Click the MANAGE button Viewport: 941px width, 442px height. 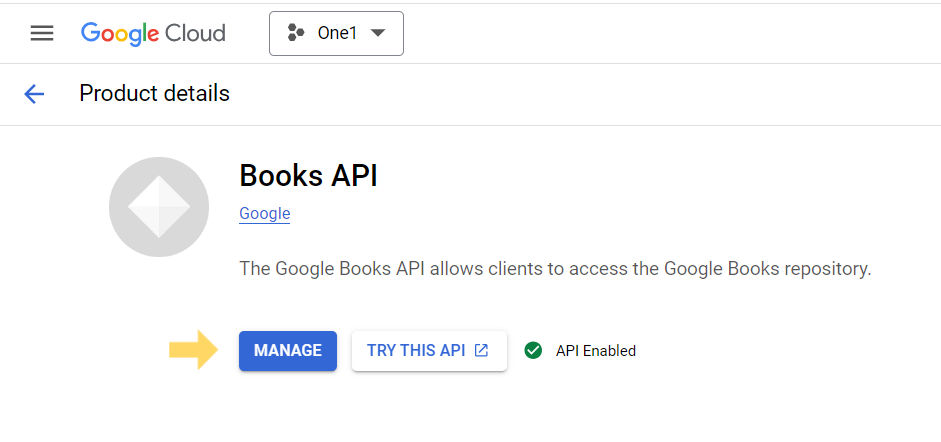[x=288, y=351]
